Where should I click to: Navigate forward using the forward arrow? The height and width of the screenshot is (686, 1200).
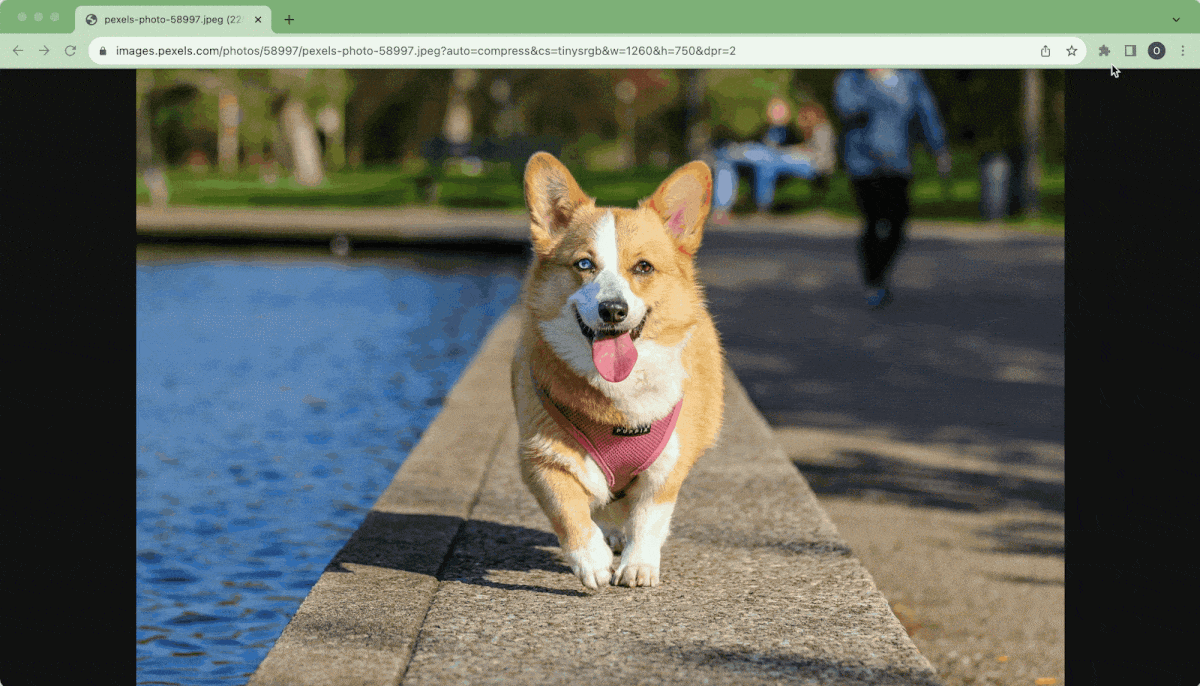click(x=44, y=50)
